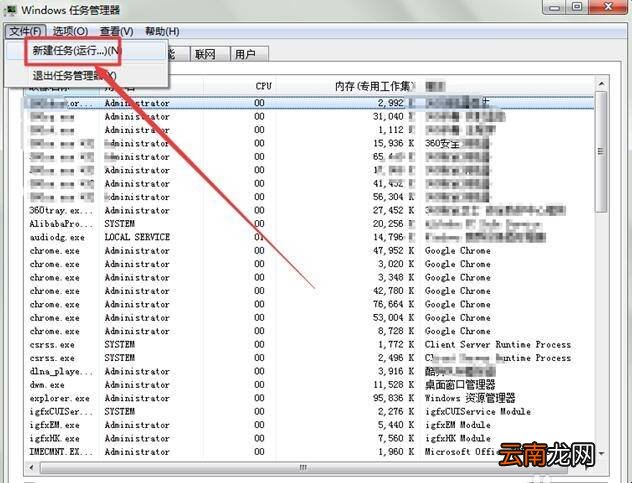Click the process list scroll-up arrow
Image resolution: width=632 pixels, height=483 pixels.
[601, 83]
